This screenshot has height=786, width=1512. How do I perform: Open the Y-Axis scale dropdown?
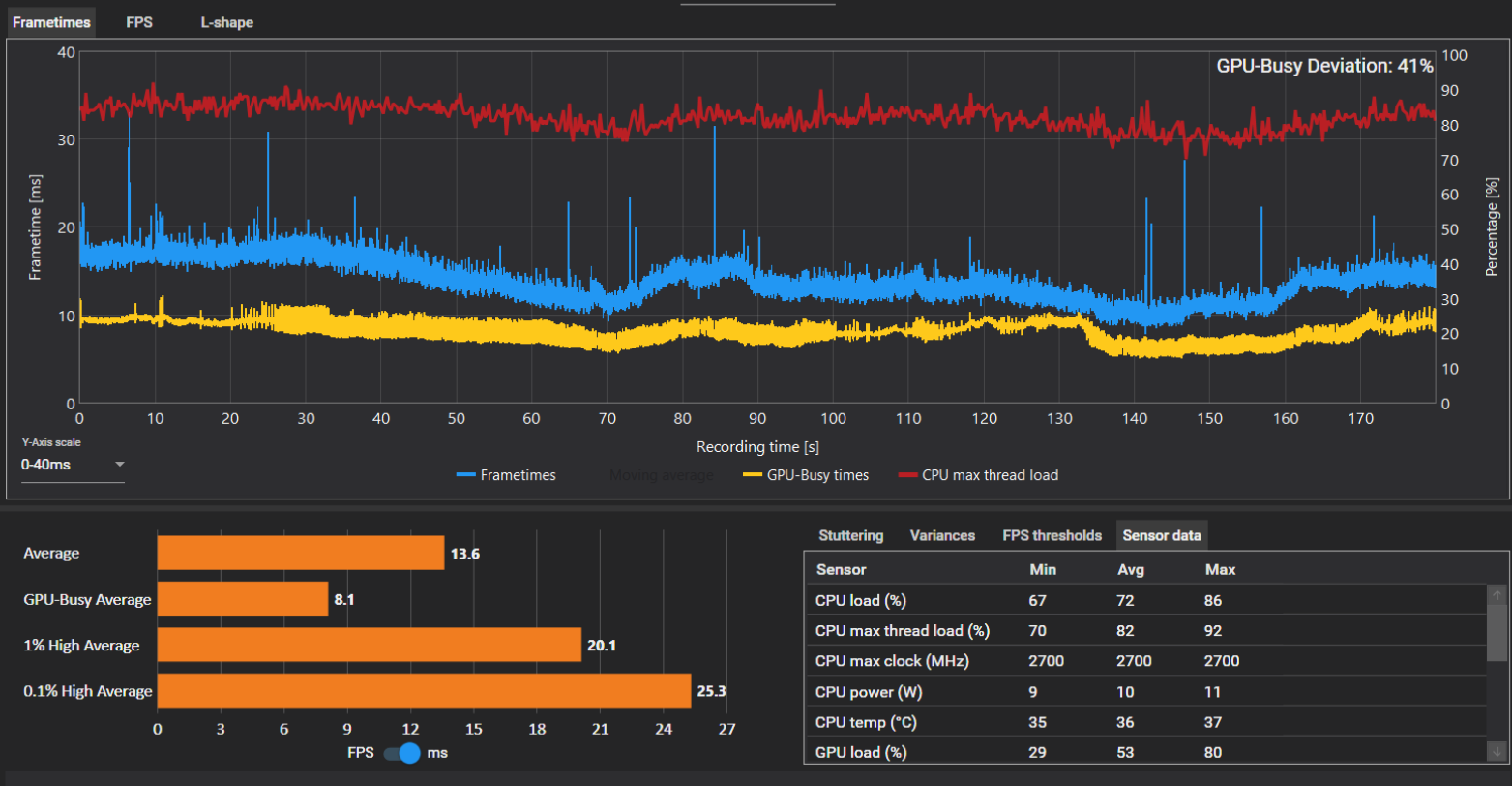[x=73, y=465]
